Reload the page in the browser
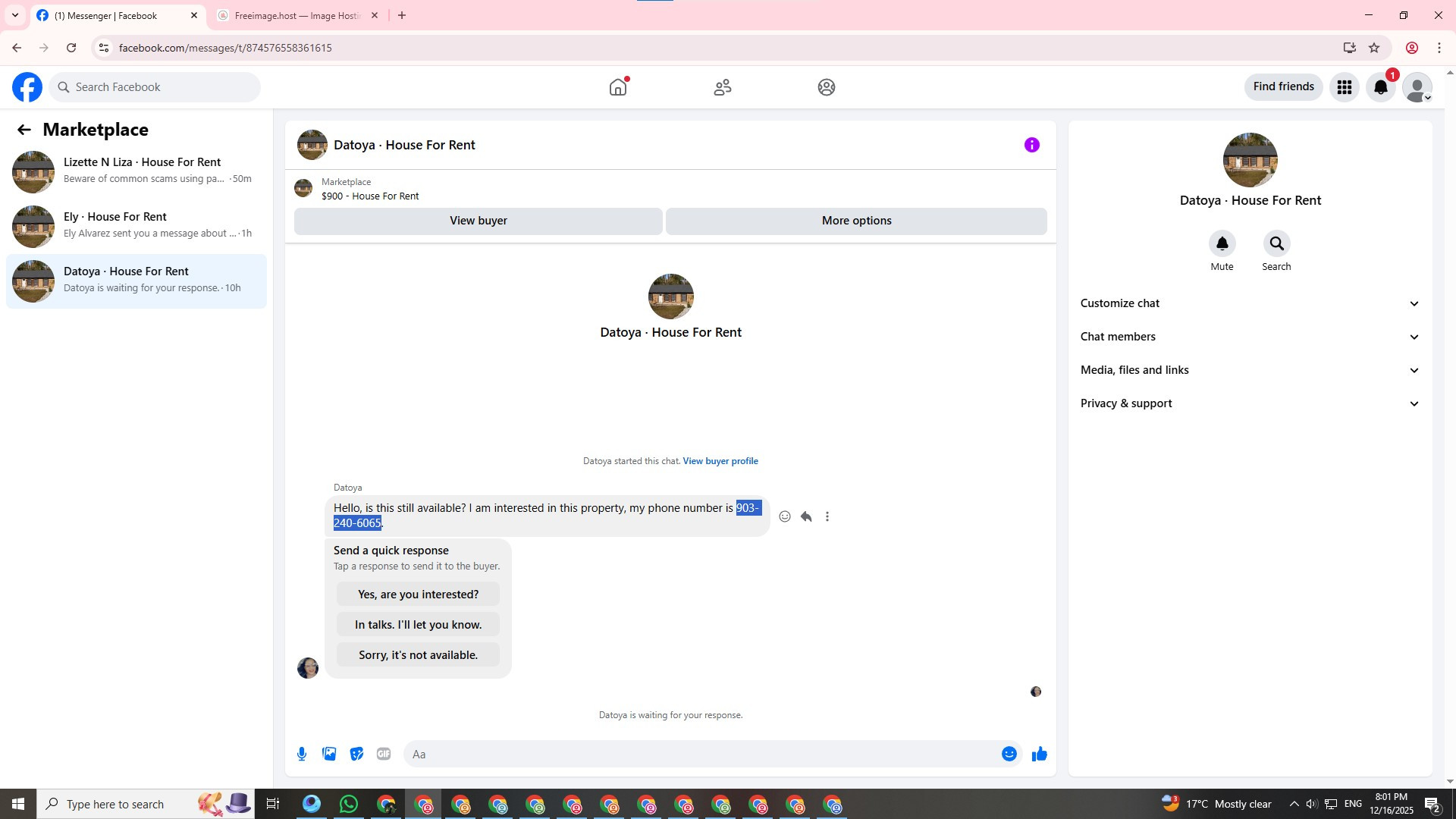This screenshot has height=819, width=1456. [71, 48]
